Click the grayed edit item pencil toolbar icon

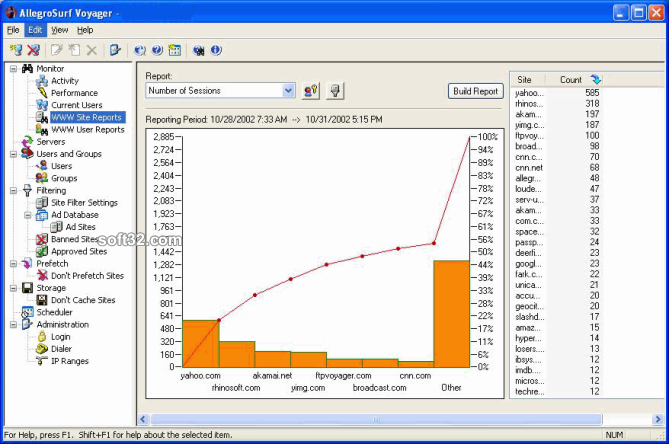coord(56,50)
